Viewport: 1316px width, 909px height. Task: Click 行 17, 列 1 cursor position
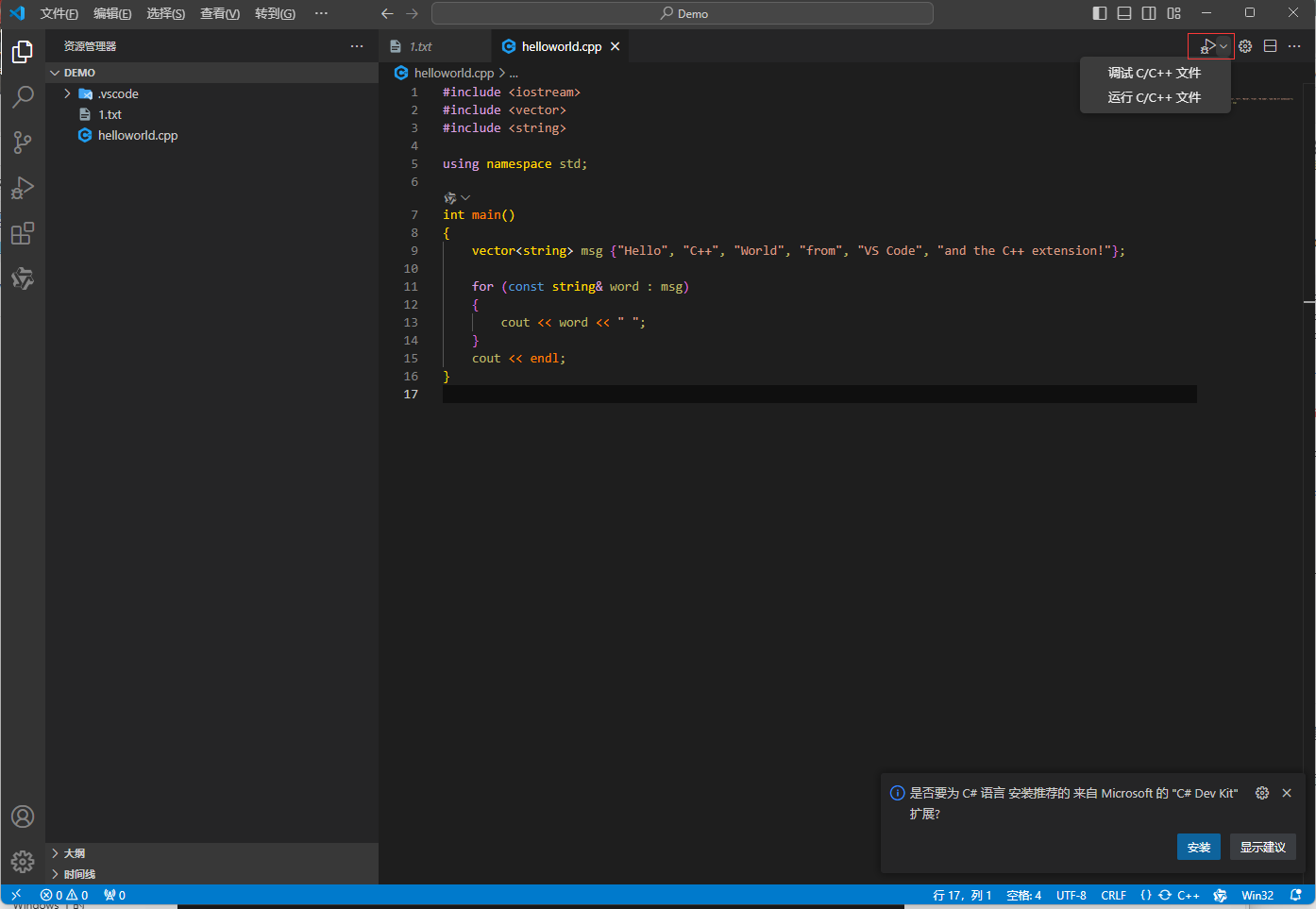(962, 895)
